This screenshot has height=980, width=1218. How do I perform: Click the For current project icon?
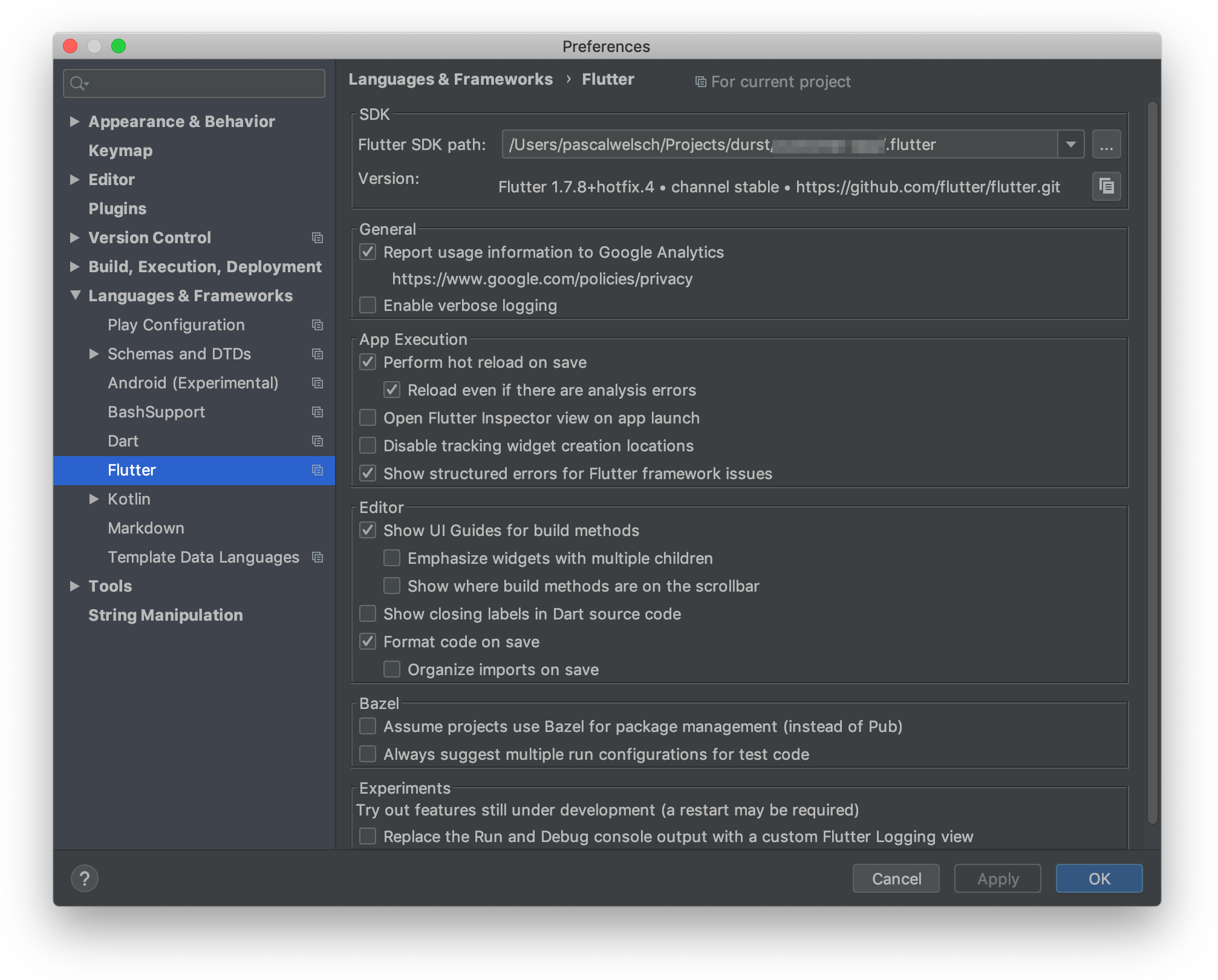point(700,82)
